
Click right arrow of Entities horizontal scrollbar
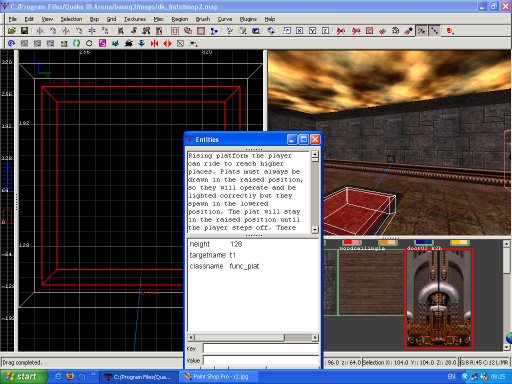(315, 338)
